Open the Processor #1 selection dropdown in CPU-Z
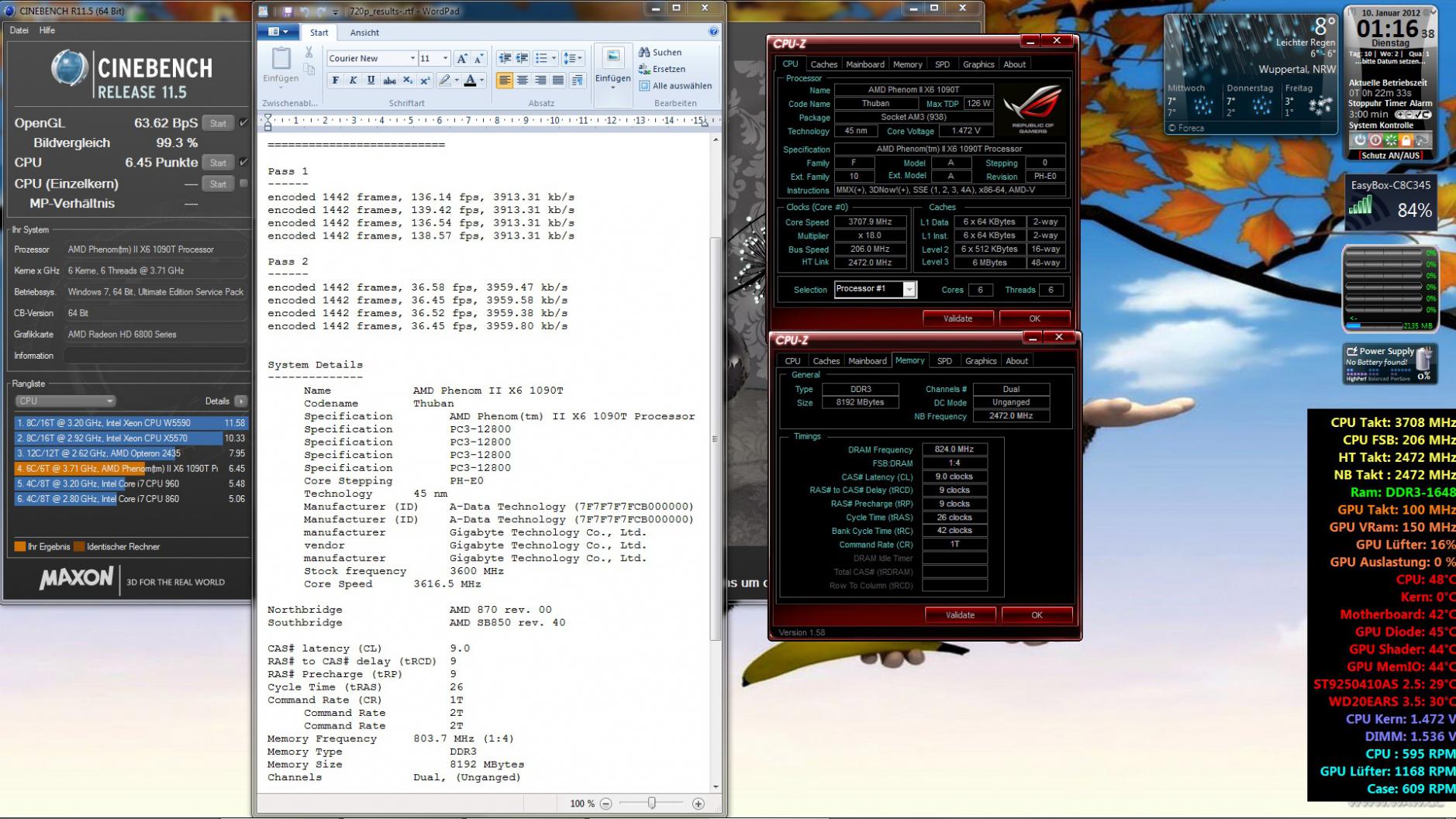1456x819 pixels. 909,289
